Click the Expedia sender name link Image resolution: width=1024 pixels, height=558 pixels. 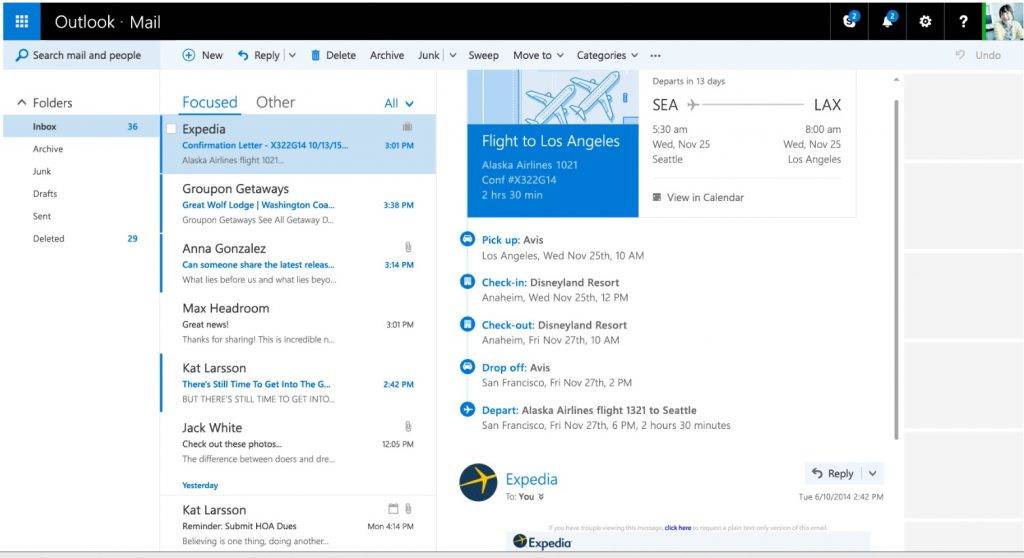[531, 479]
